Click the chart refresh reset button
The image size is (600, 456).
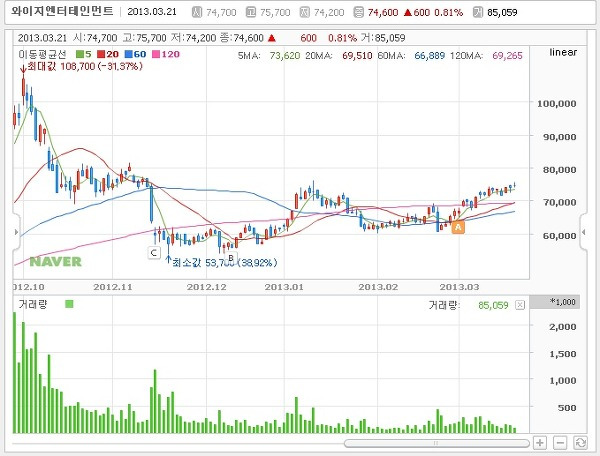[x=580, y=443]
